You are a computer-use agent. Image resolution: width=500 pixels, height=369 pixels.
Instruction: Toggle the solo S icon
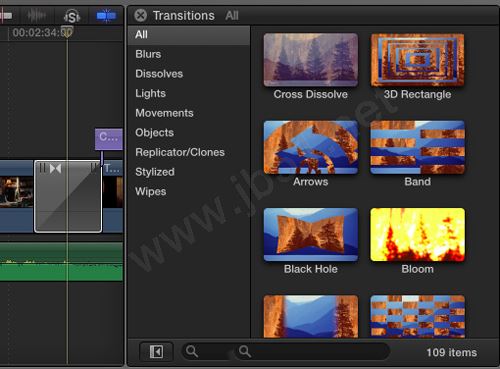72,16
